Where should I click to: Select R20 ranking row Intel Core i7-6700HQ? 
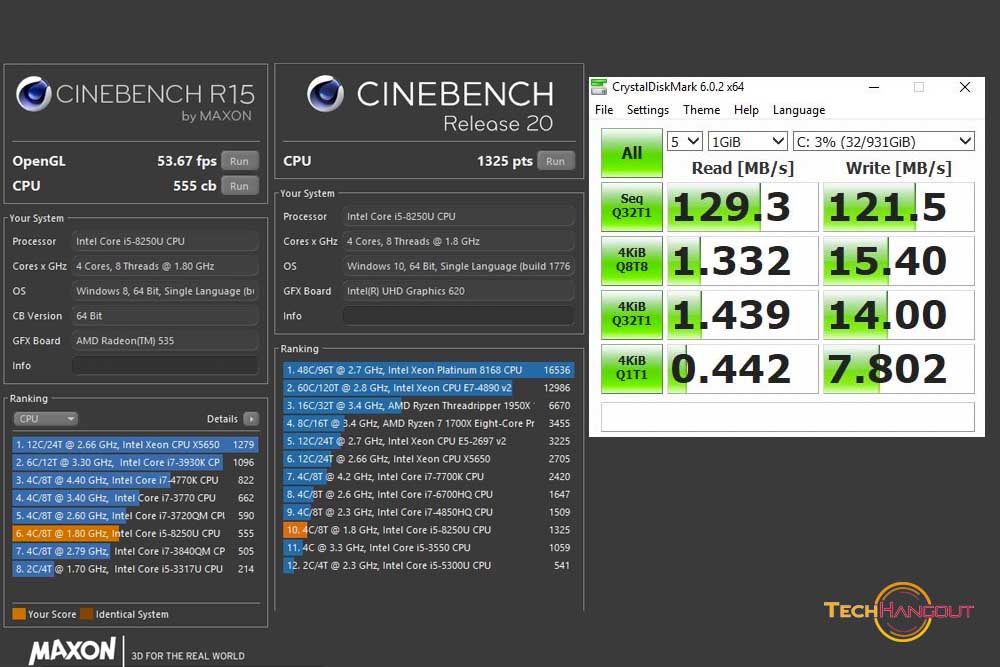point(429,494)
